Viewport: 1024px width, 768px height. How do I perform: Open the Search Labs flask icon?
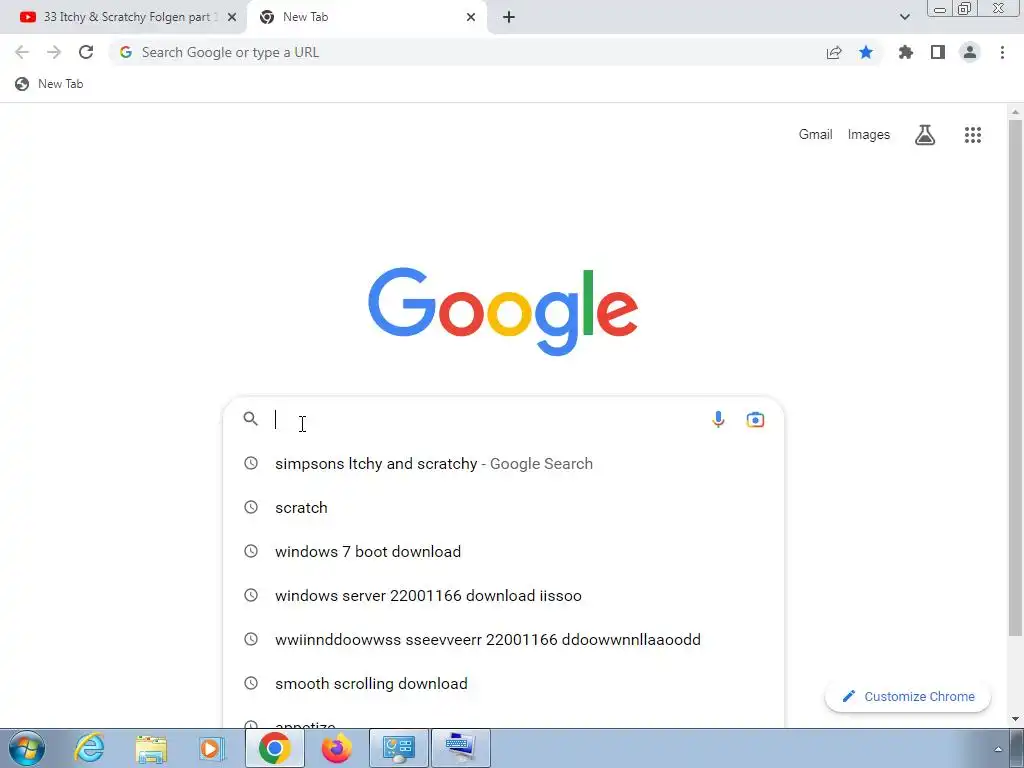(925, 135)
